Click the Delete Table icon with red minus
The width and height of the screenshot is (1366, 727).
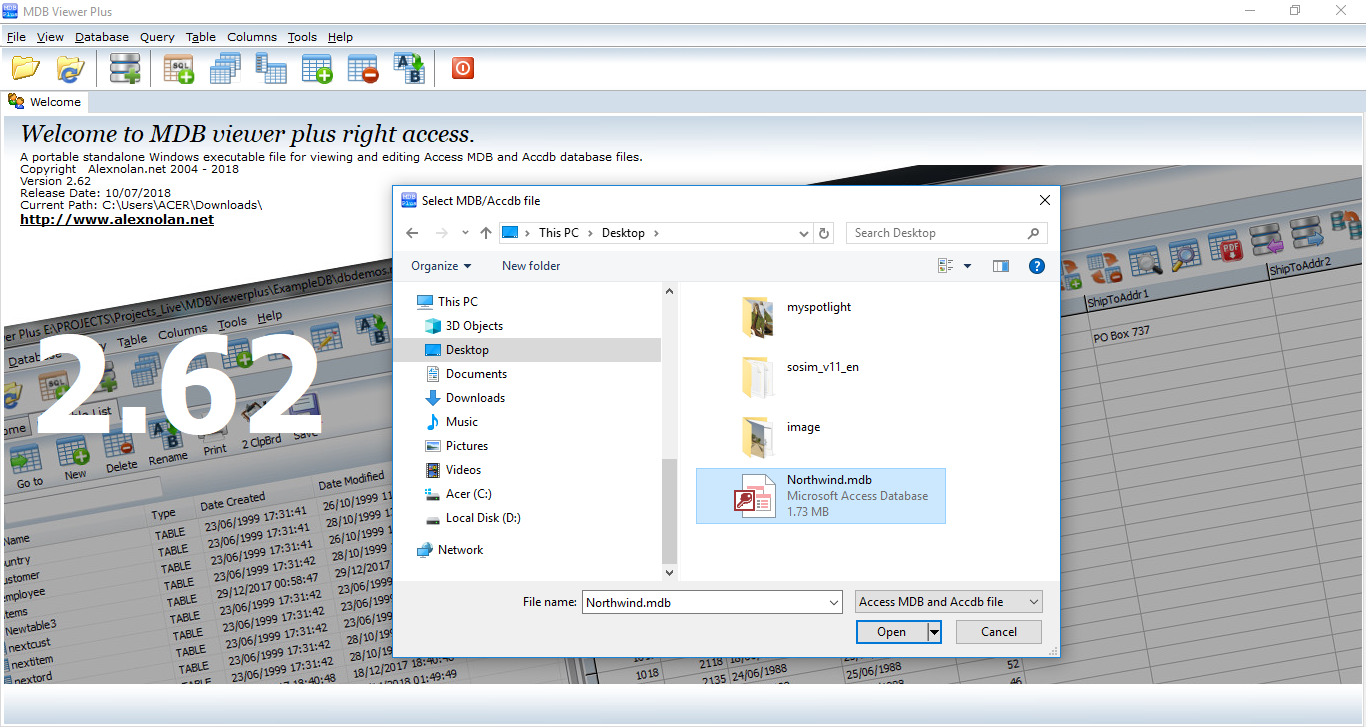click(363, 68)
